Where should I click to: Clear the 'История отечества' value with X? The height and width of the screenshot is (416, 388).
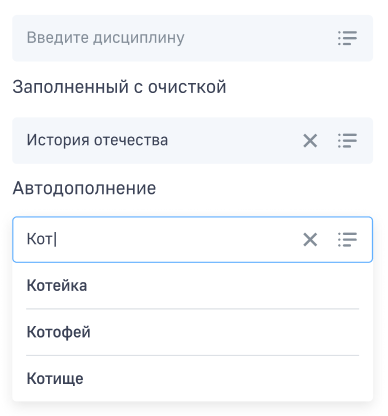310,140
